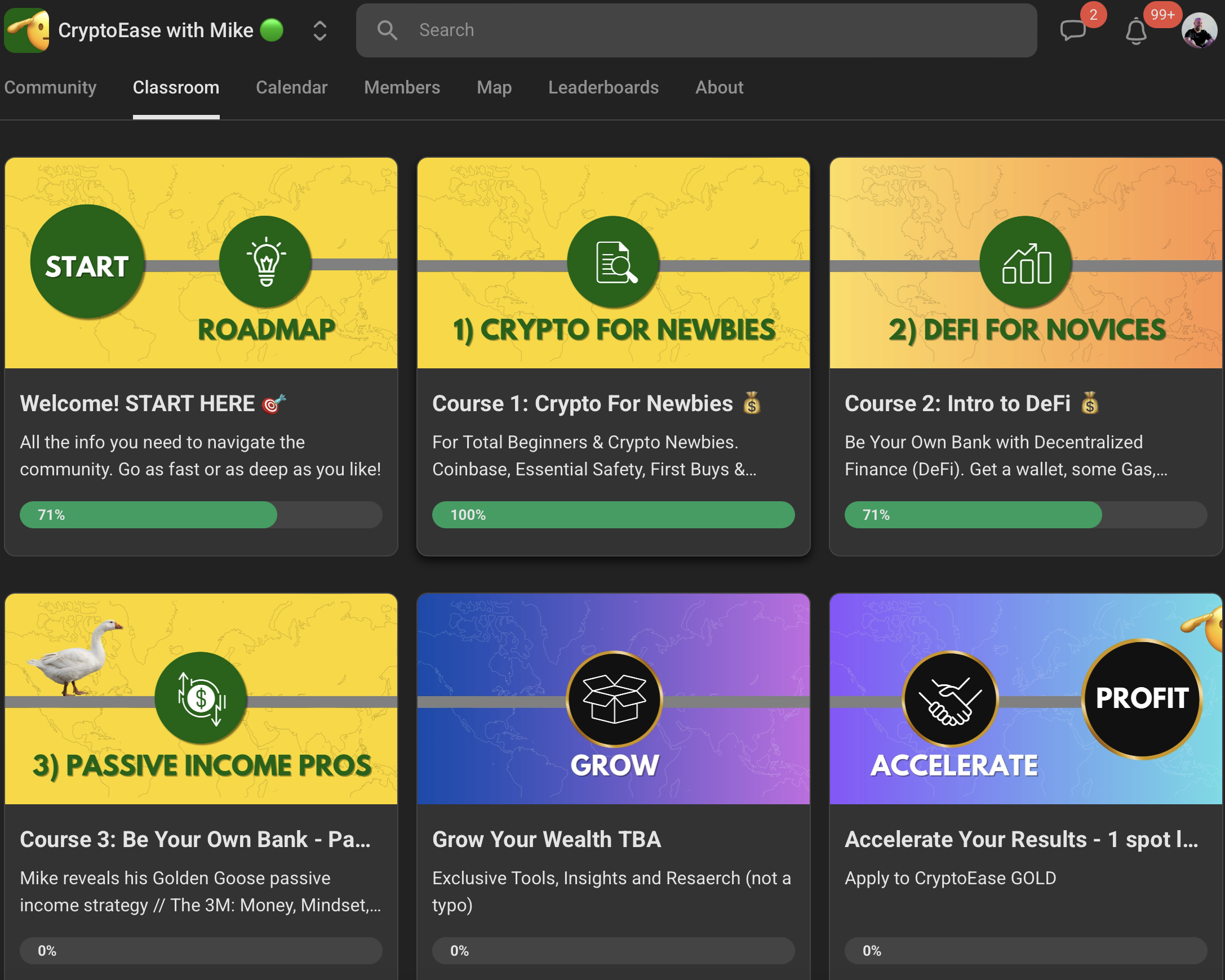Go to the Calendar tab
This screenshot has height=980, width=1225.
click(x=291, y=87)
